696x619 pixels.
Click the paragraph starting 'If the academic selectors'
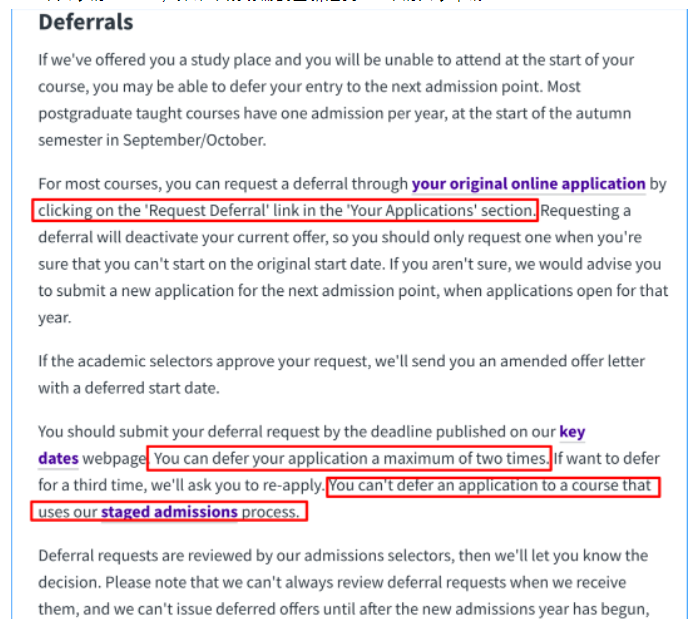[x=341, y=375]
